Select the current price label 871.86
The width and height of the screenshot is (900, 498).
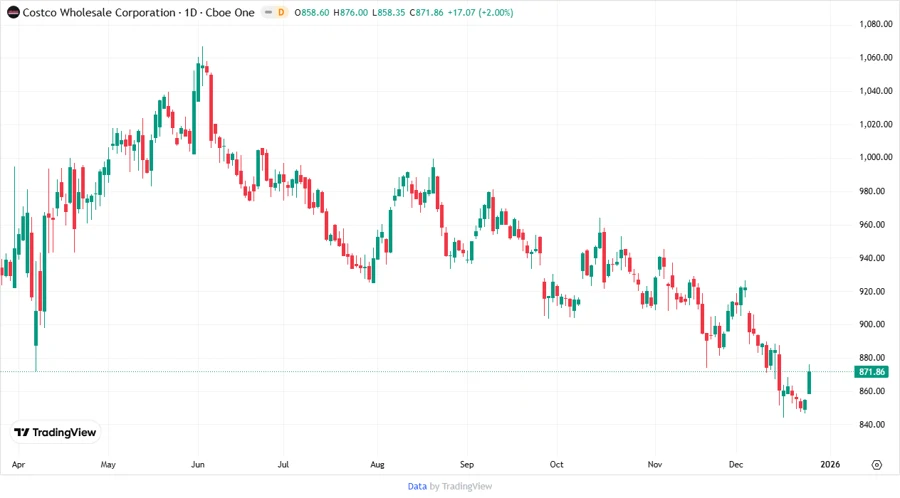coord(871,372)
